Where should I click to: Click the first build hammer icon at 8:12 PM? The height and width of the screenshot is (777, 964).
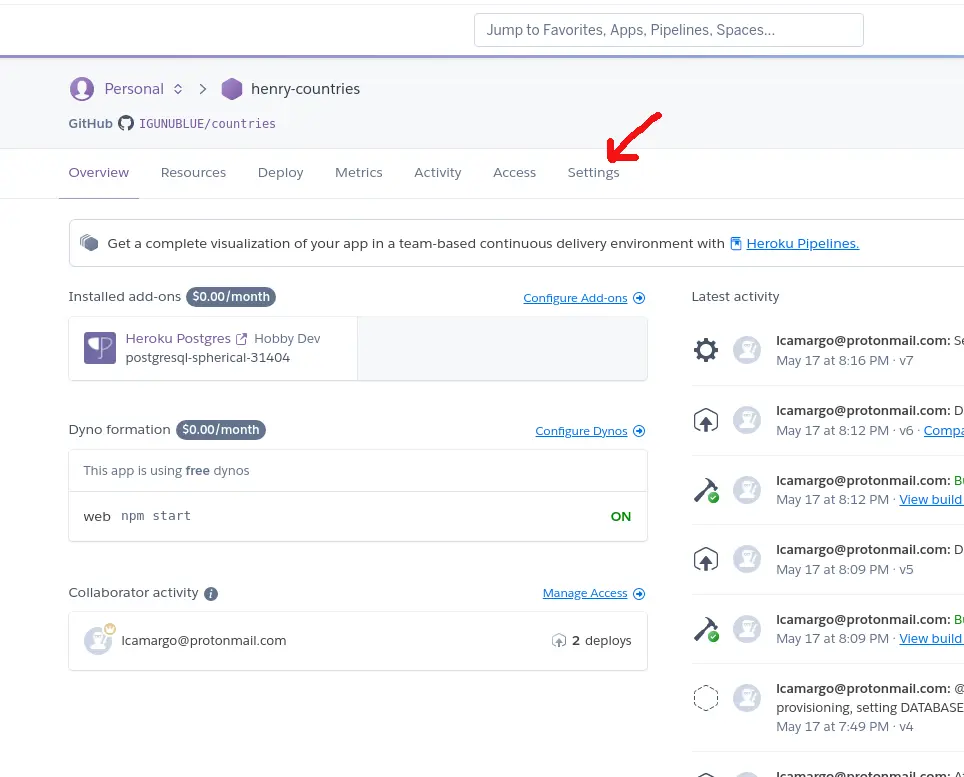tap(706, 490)
